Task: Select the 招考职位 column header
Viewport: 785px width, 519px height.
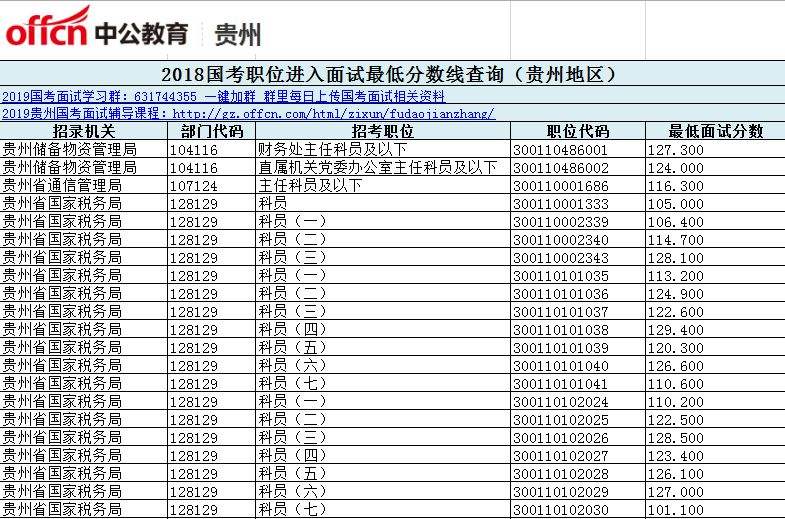Action: 383,131
